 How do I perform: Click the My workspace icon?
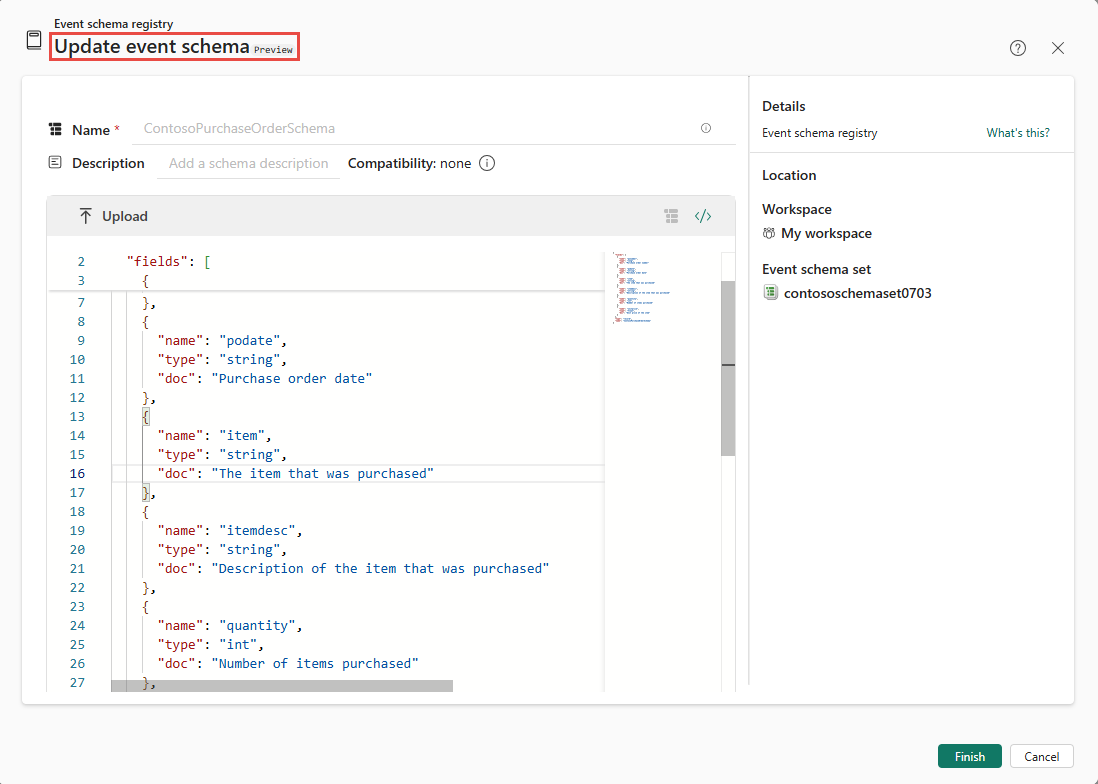[x=769, y=233]
